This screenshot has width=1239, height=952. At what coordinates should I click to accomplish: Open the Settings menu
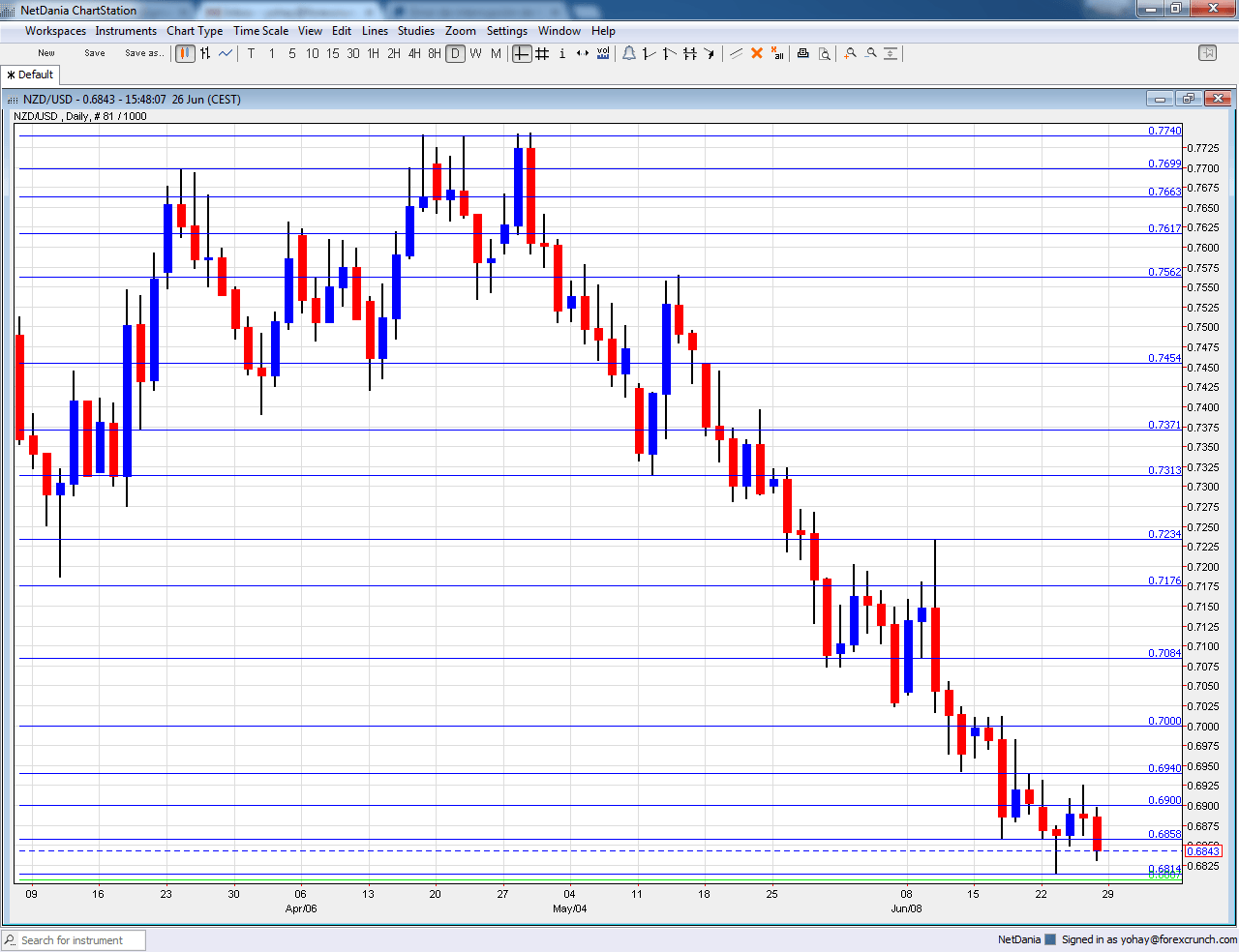coord(507,31)
